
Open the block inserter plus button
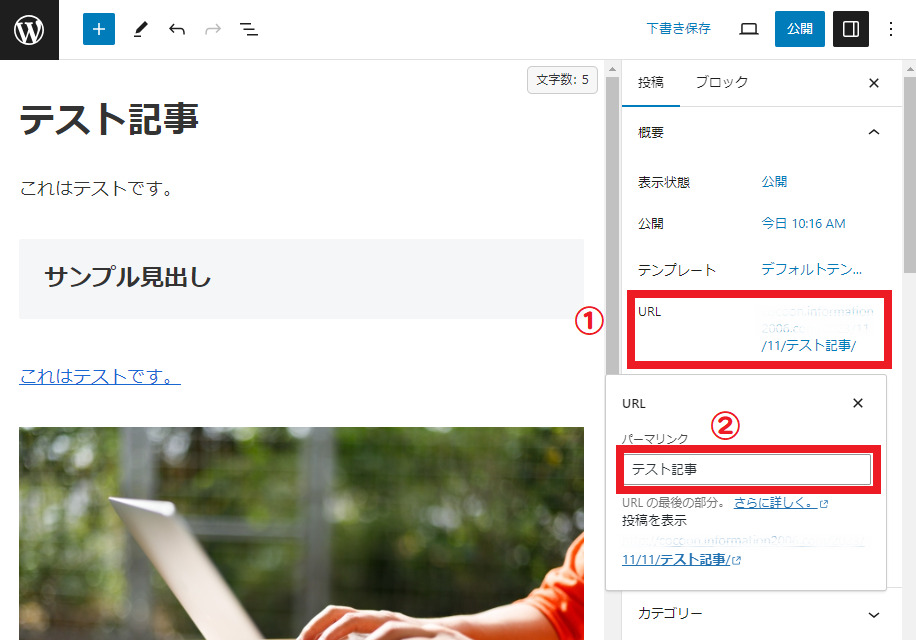pyautogui.click(x=98, y=29)
